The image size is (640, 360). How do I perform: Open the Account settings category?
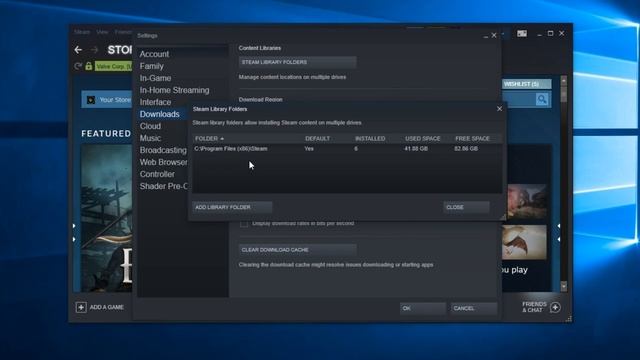coord(154,54)
